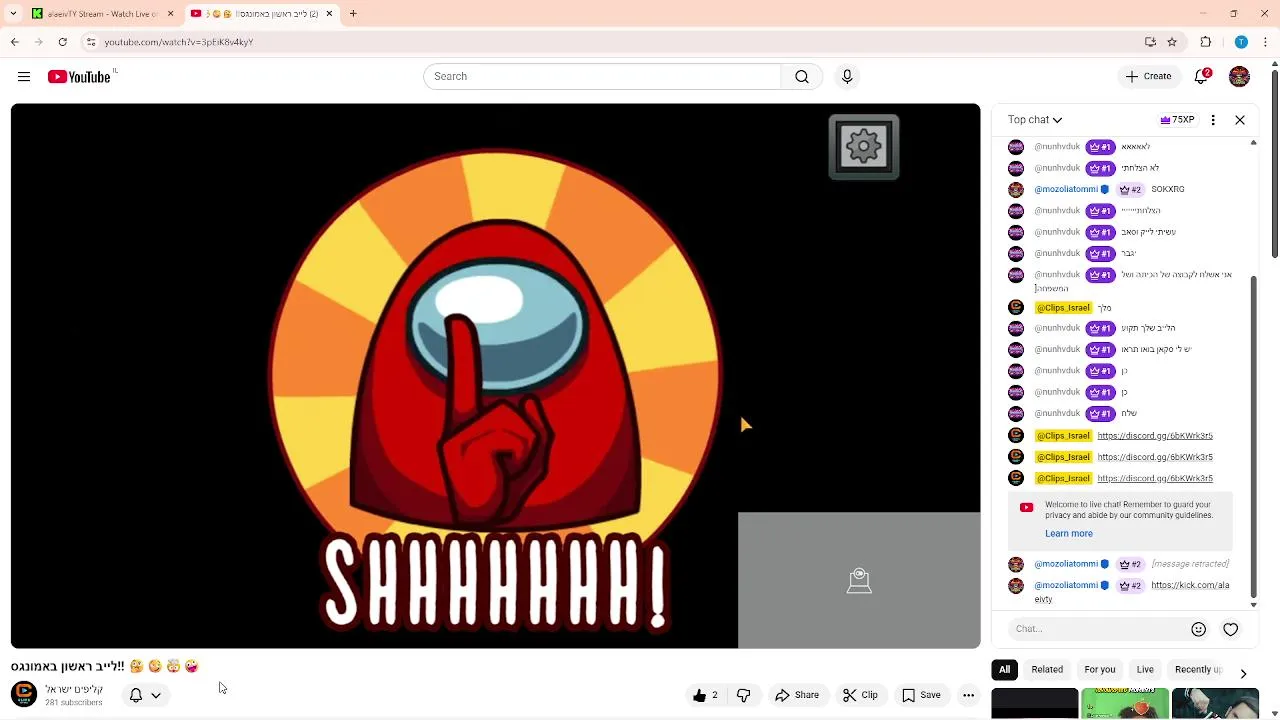Open the last discord.gg link in chat
The width and height of the screenshot is (1280, 720).
pyautogui.click(x=1155, y=479)
